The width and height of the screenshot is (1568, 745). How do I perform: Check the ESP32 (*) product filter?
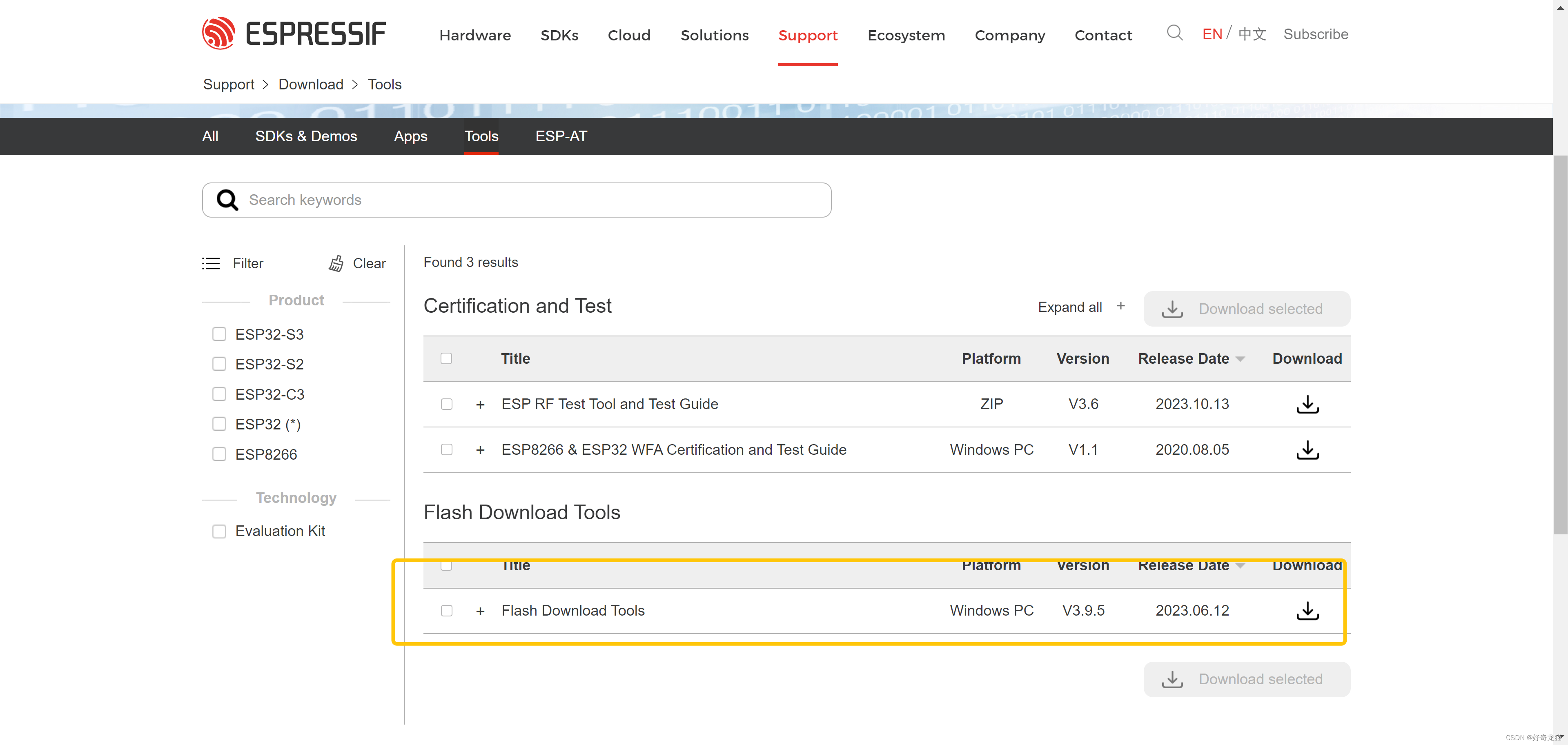coord(219,424)
